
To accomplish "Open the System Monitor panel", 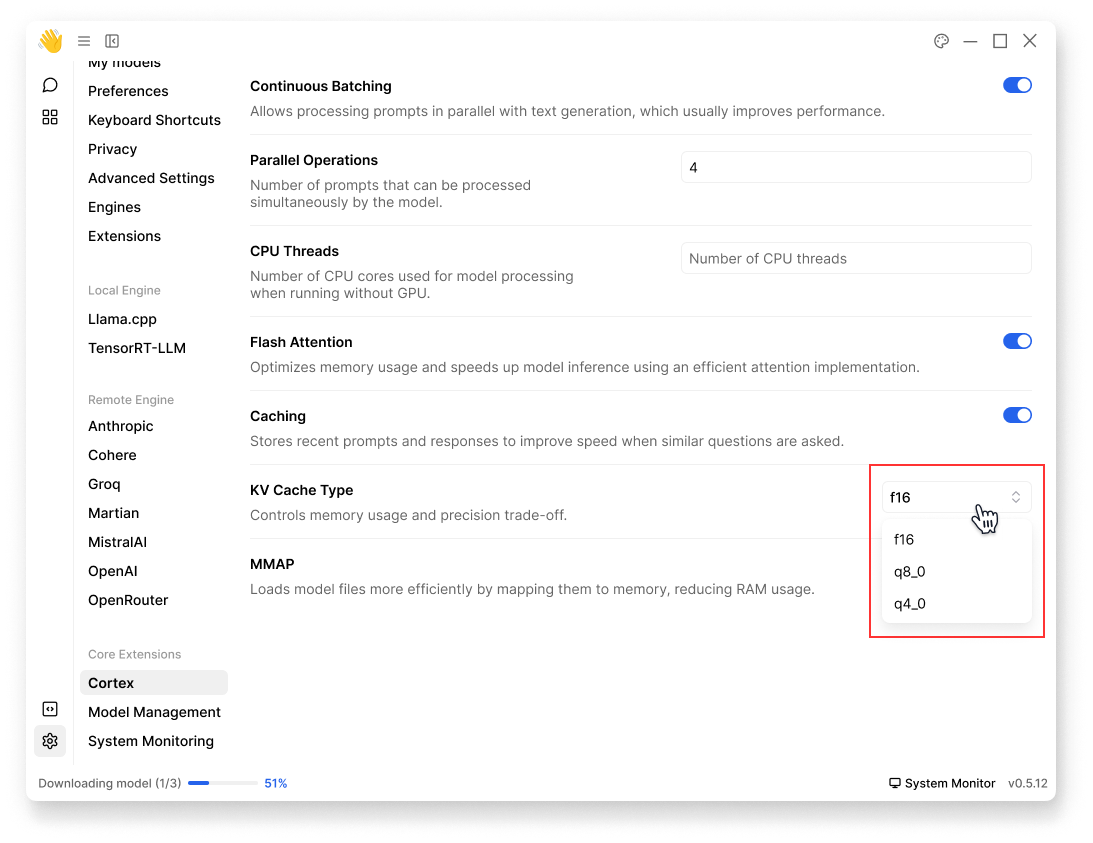I will [x=942, y=783].
